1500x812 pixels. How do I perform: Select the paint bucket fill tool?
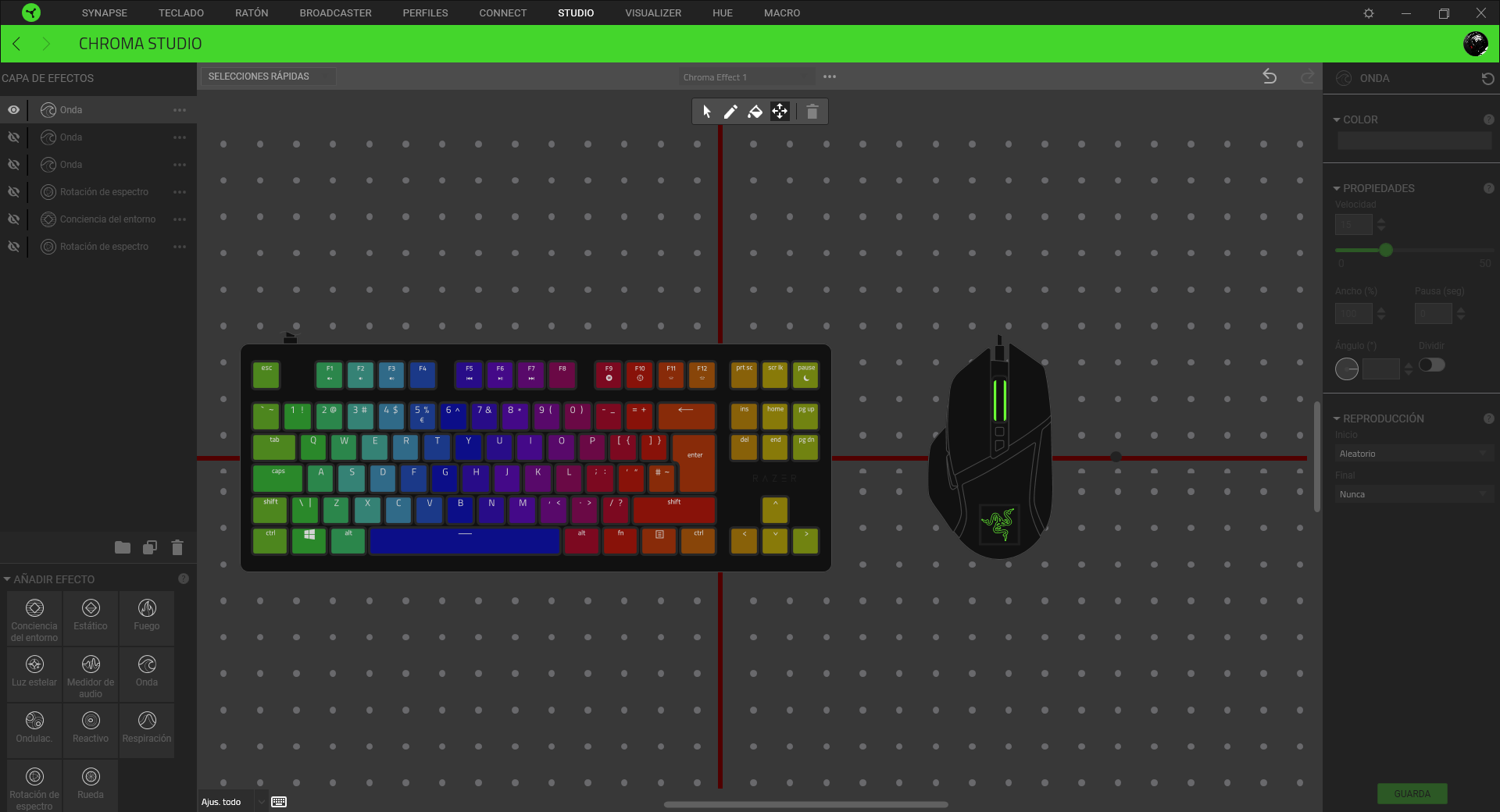755,112
